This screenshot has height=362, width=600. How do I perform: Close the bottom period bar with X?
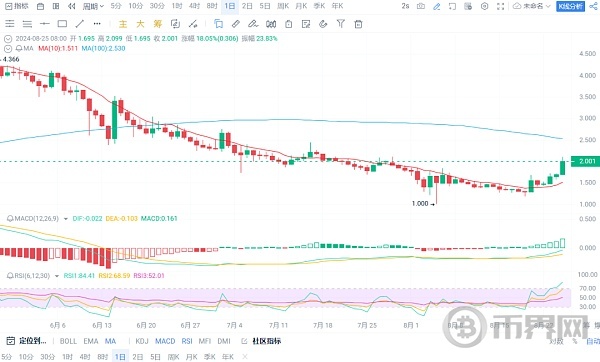(x=245, y=357)
